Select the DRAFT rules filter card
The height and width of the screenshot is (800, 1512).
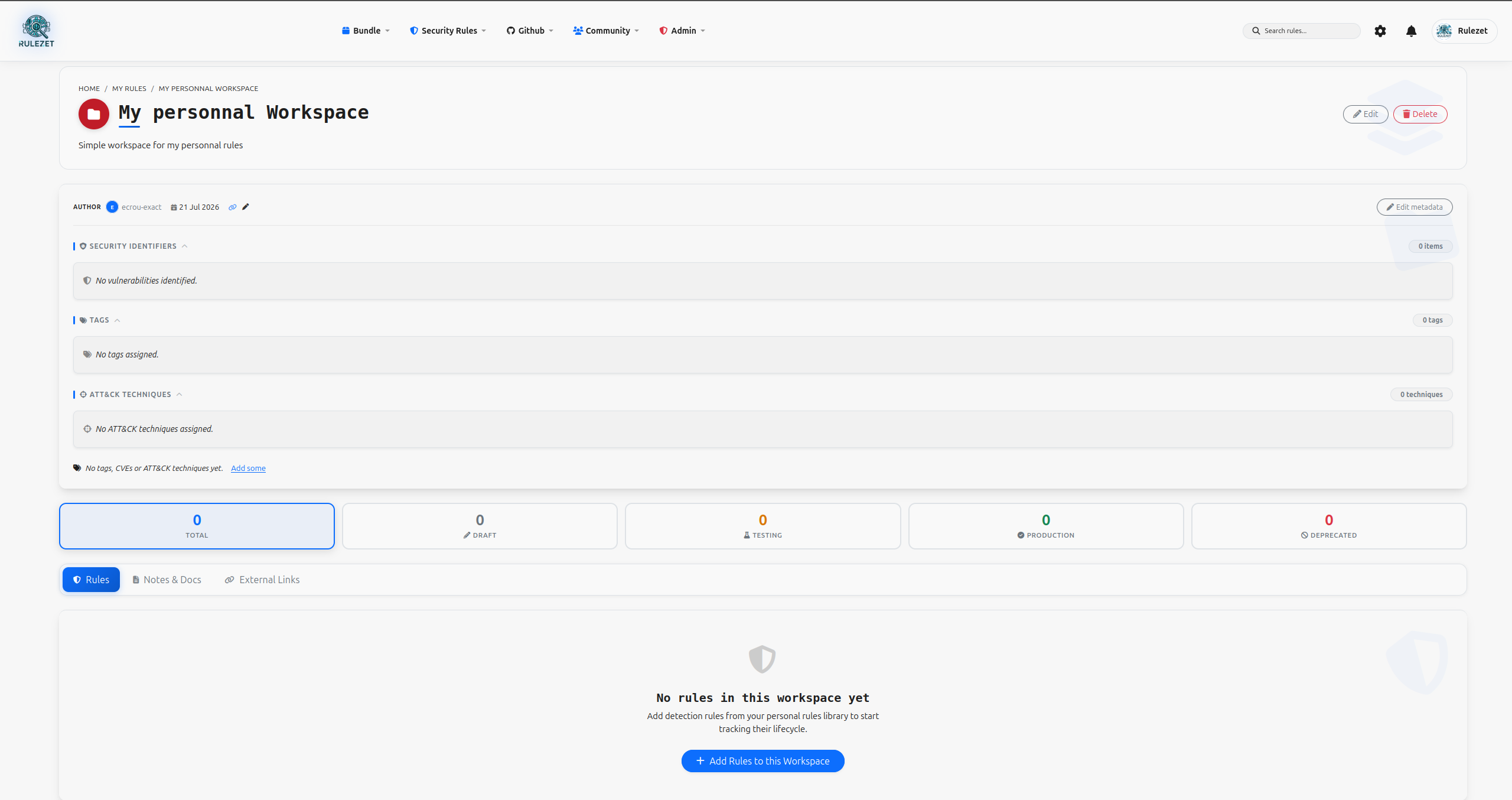pos(480,526)
